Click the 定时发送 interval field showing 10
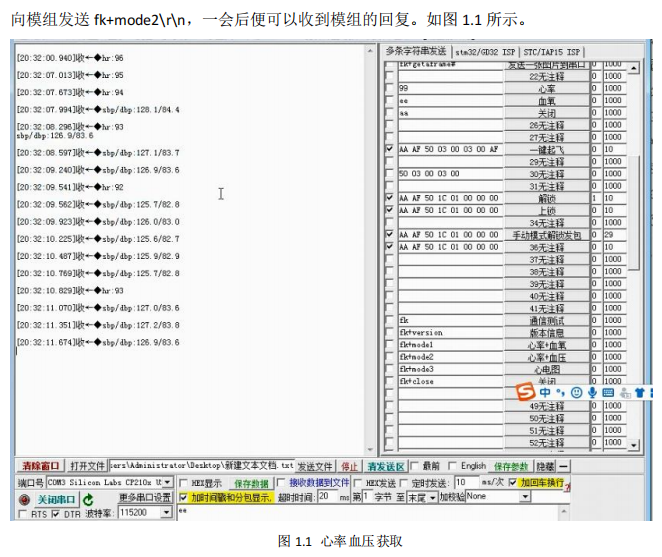 (x=467, y=482)
